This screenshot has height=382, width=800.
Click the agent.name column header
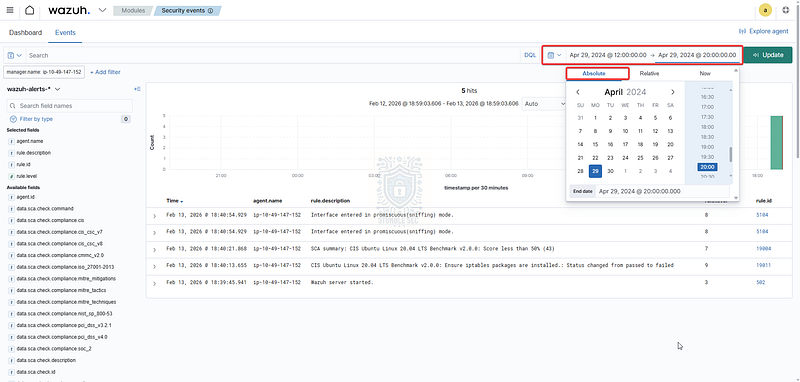click(x=267, y=201)
